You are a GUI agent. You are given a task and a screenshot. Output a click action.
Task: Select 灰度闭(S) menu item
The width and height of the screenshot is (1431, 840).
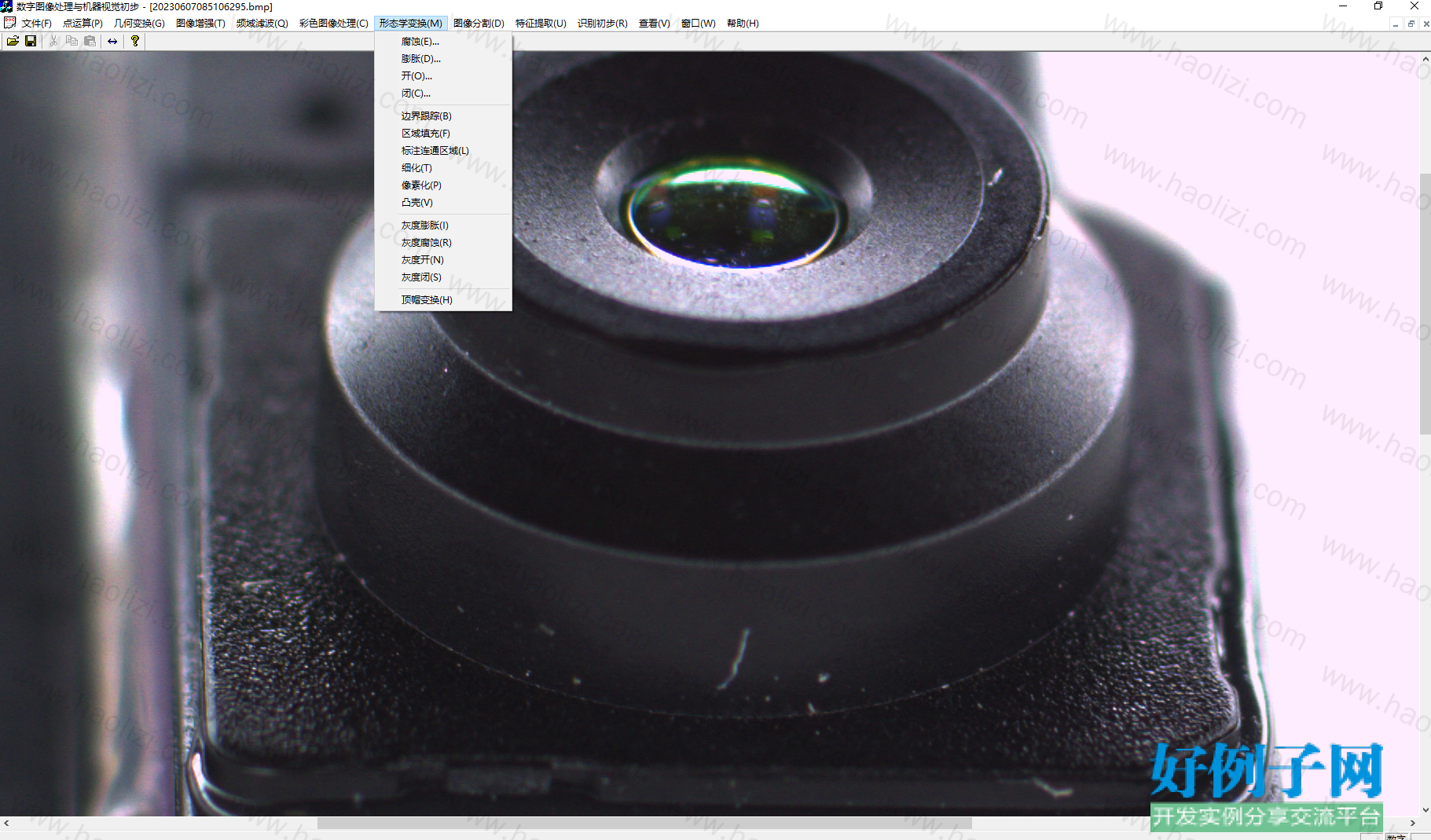coord(443,277)
